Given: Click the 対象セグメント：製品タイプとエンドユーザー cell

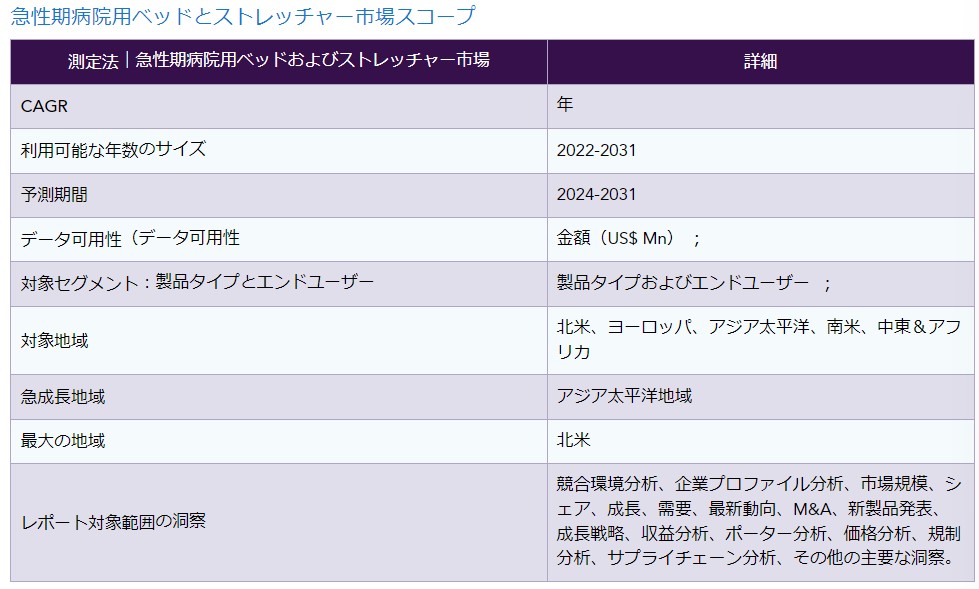Looking at the screenshot, I should pyautogui.click(x=279, y=284).
